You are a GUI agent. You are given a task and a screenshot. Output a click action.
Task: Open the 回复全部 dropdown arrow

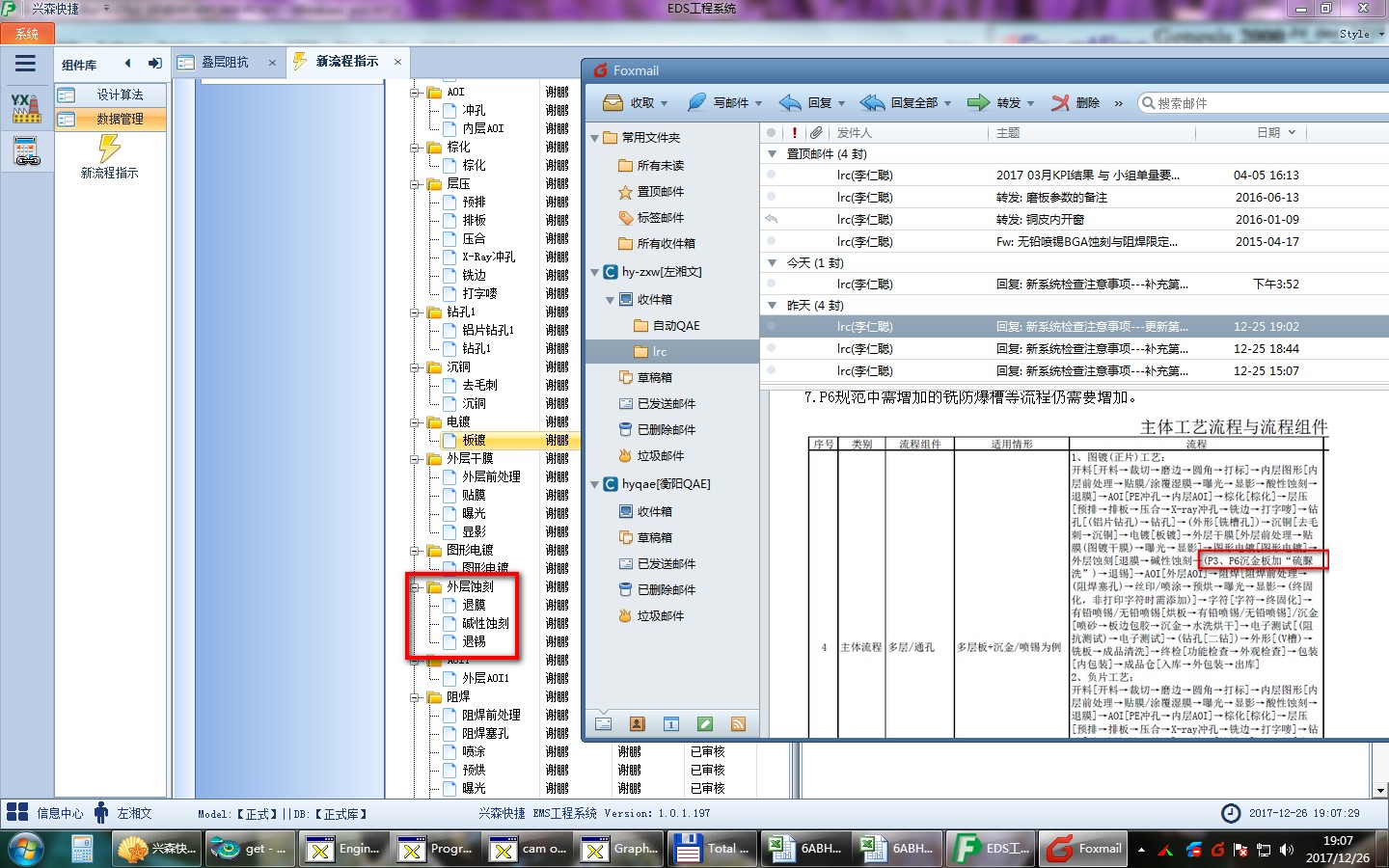[947, 103]
